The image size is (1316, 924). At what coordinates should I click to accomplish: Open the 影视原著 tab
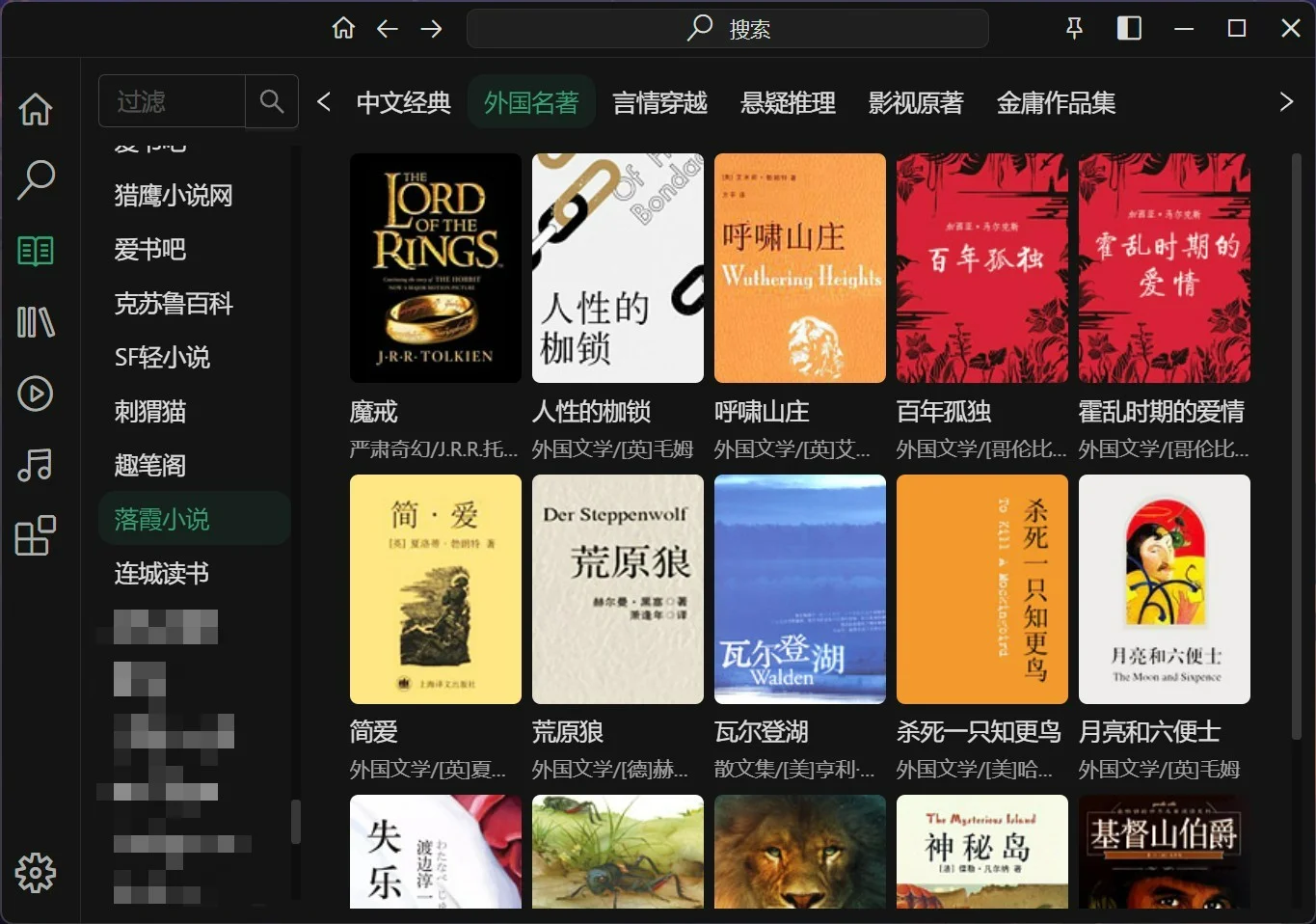(916, 102)
